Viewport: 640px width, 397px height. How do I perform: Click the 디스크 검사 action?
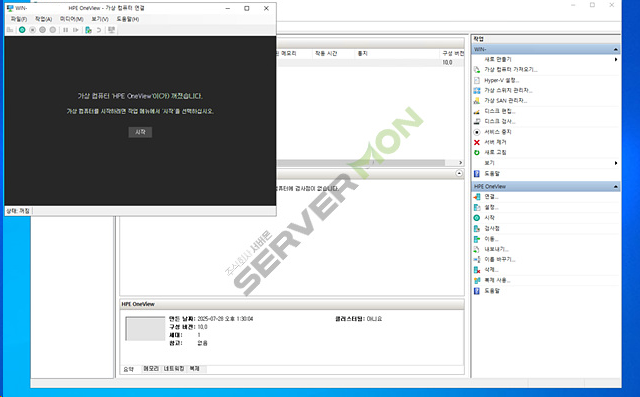pos(500,121)
